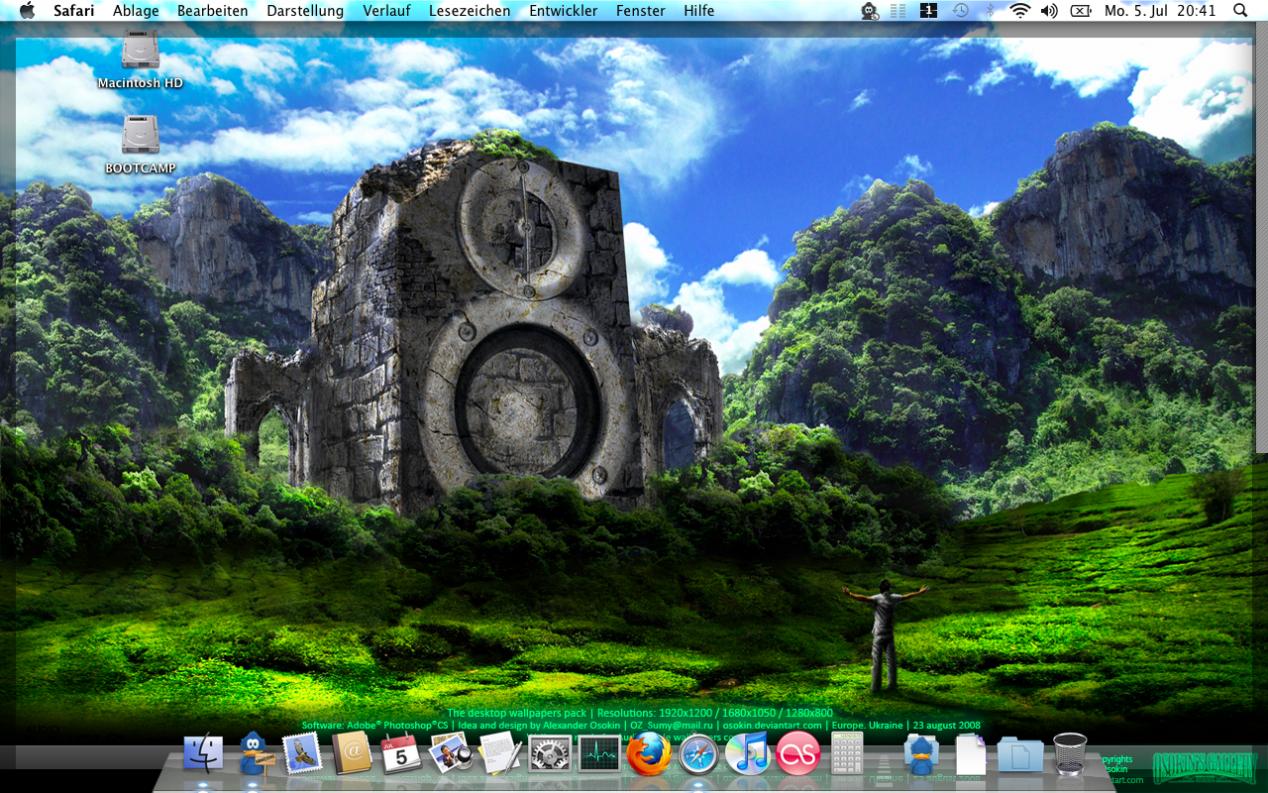This screenshot has height=793, width=1268.
Task: Open Time Machine menu bar icon
Action: pos(960,11)
